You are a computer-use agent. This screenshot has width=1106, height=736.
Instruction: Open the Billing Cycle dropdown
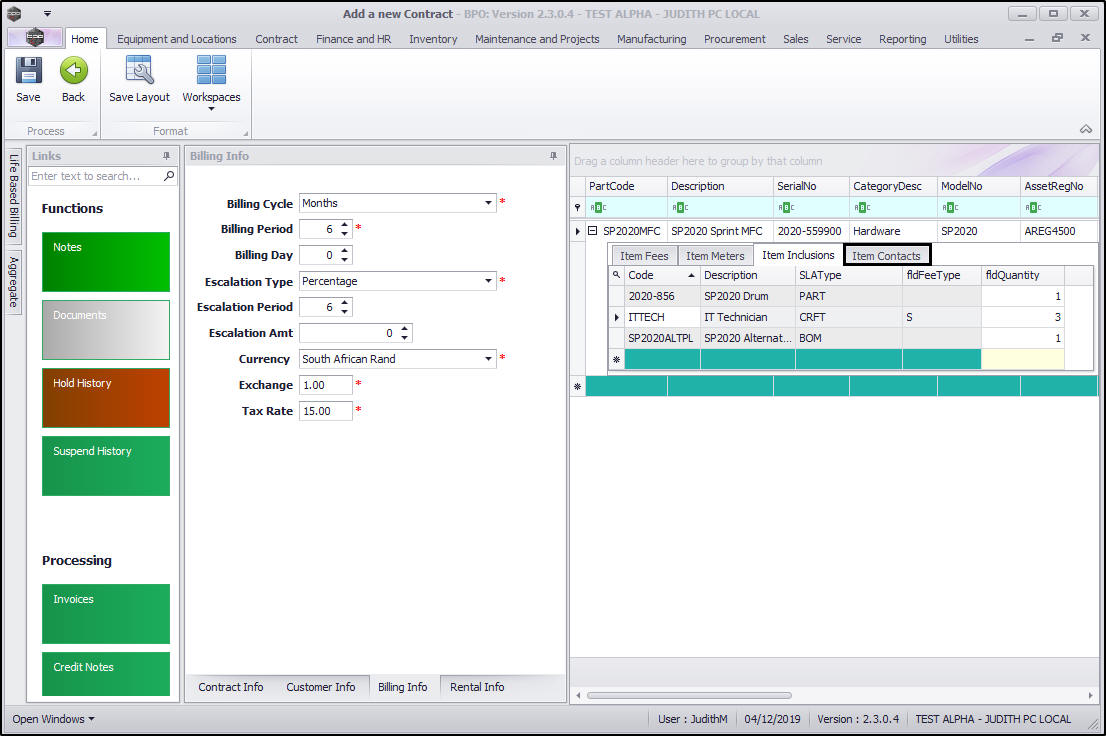coord(489,203)
